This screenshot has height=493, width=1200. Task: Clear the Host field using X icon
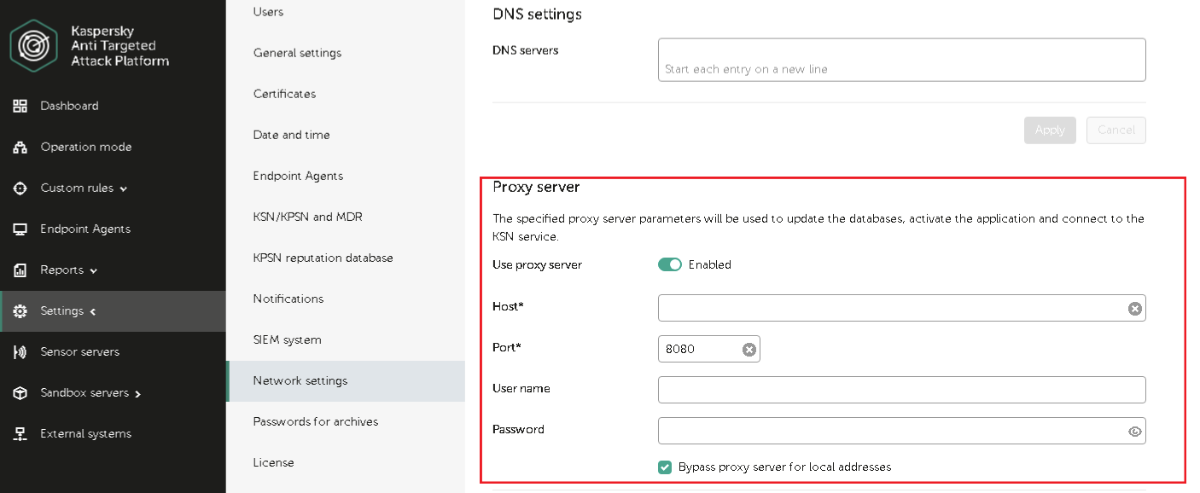[1135, 308]
